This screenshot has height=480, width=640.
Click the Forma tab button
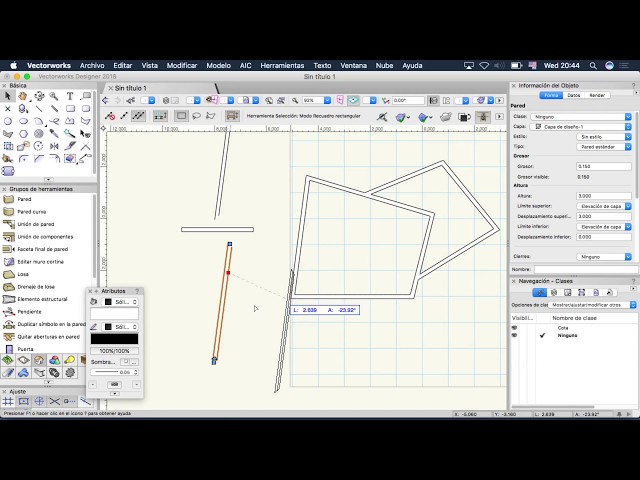pyautogui.click(x=551, y=95)
